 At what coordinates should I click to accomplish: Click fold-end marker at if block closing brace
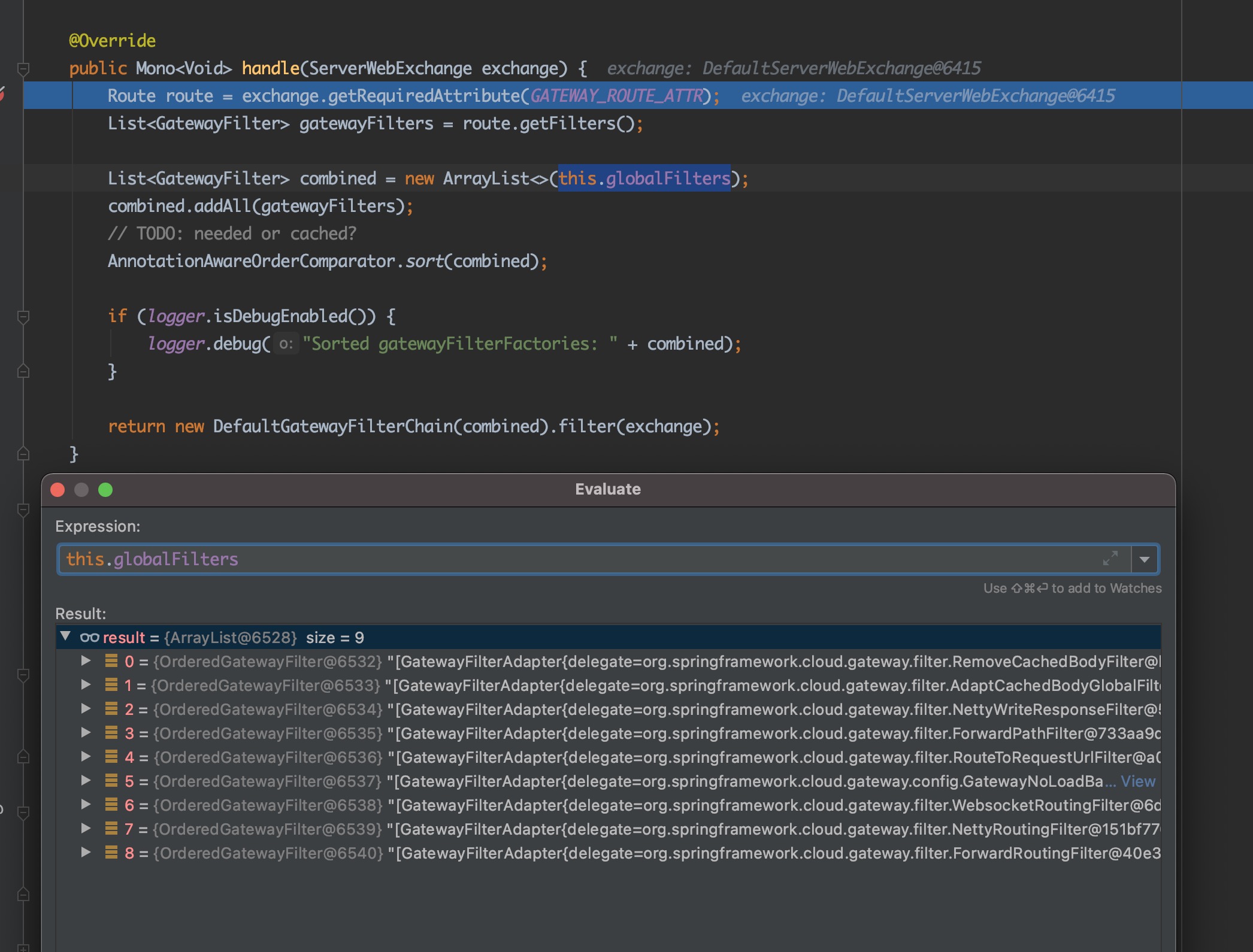23,372
